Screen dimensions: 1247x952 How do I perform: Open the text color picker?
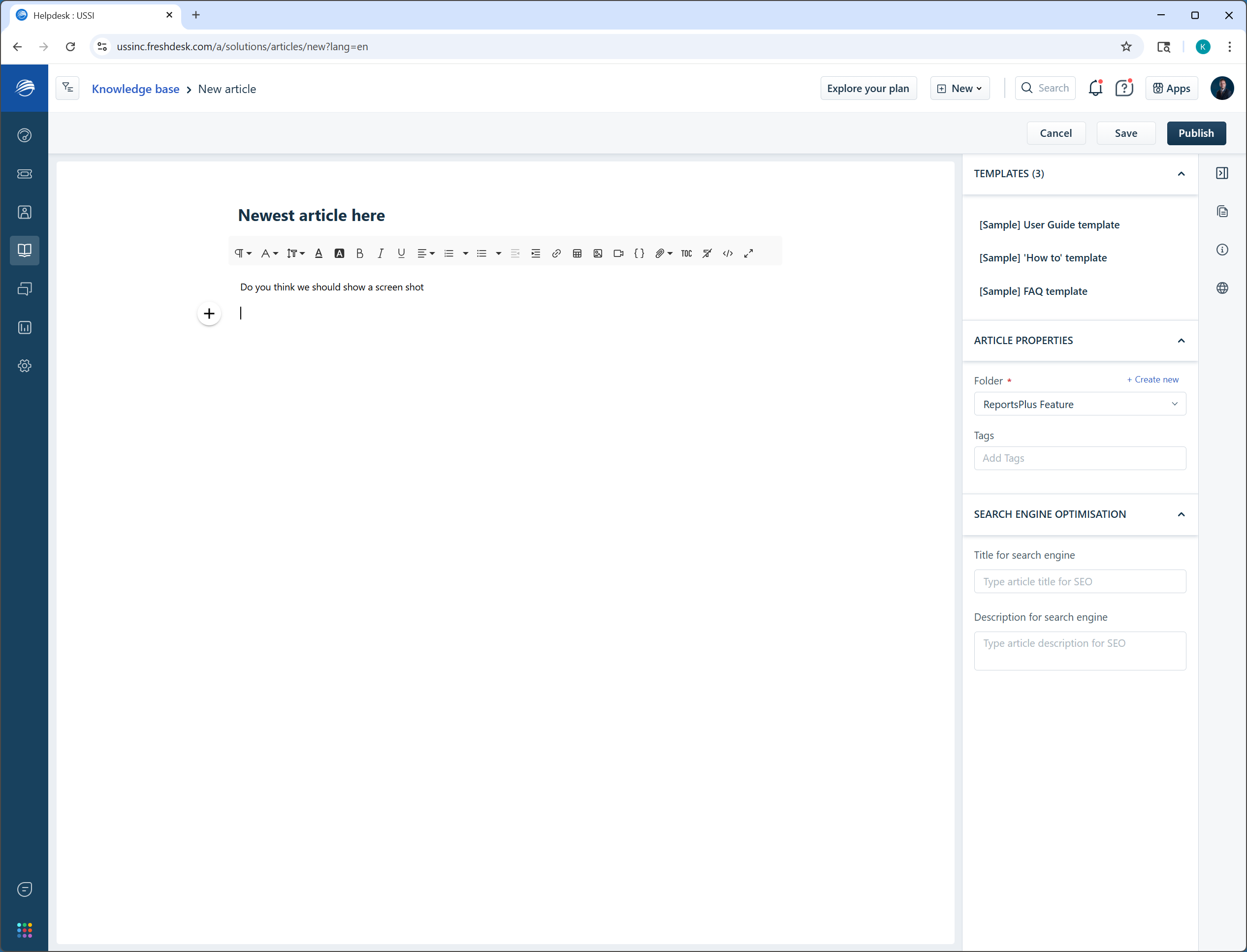tap(319, 254)
